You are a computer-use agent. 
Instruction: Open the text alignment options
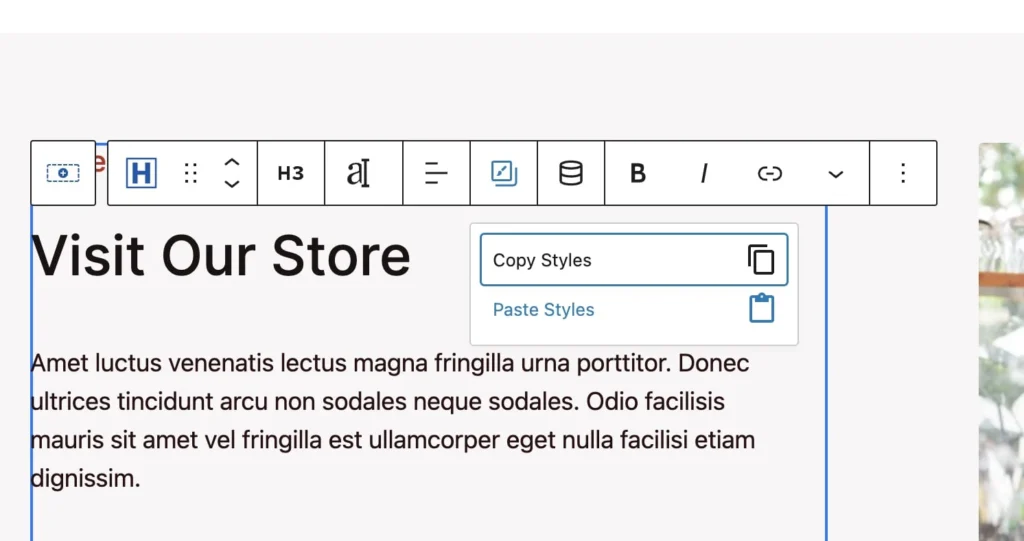coord(436,173)
